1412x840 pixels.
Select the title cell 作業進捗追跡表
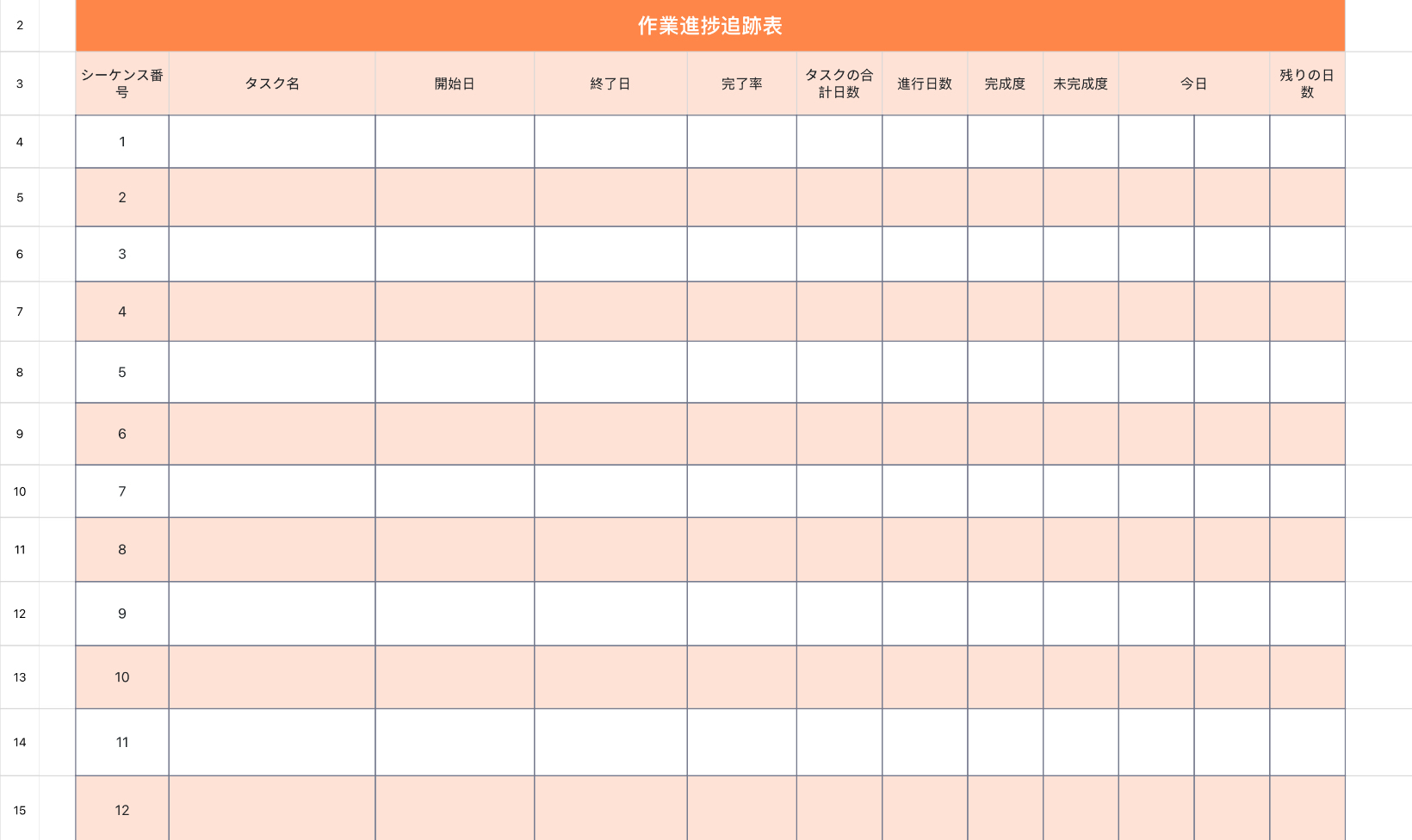[710, 26]
